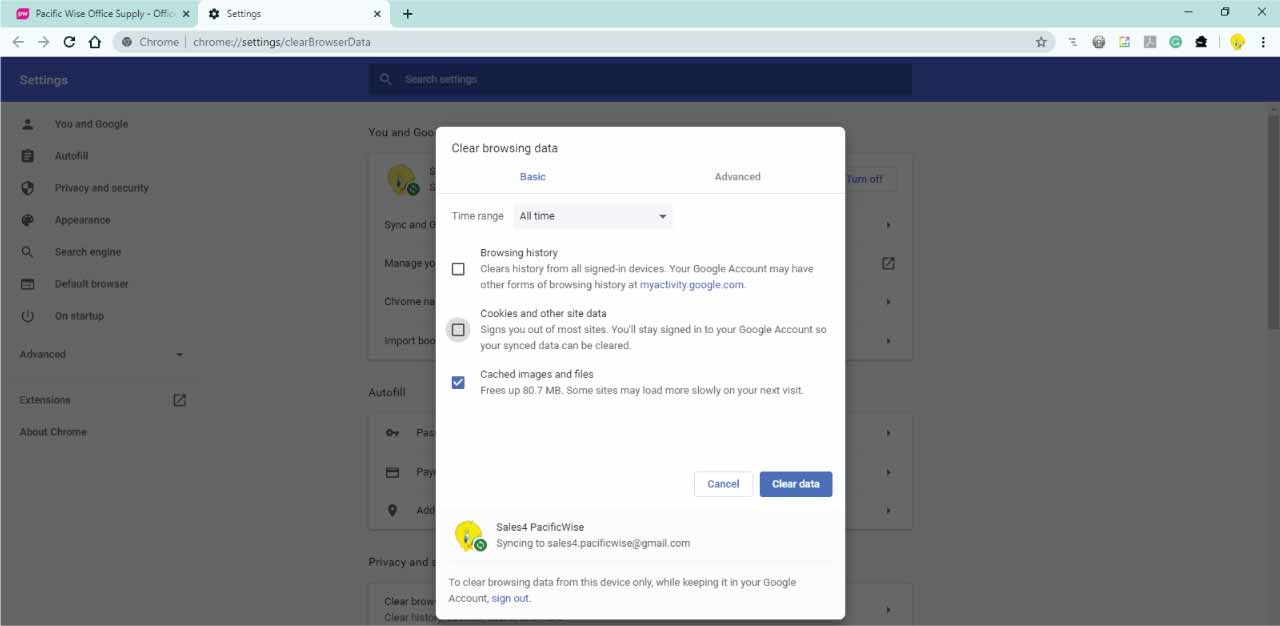
Task: Expand the Advanced sidebar section
Action: tap(100, 354)
